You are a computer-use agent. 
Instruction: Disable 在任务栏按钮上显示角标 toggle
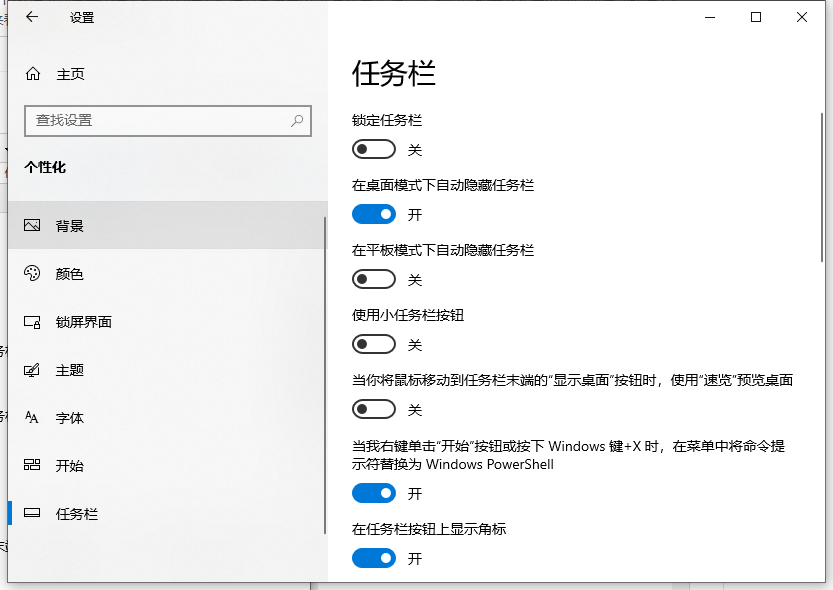(374, 558)
